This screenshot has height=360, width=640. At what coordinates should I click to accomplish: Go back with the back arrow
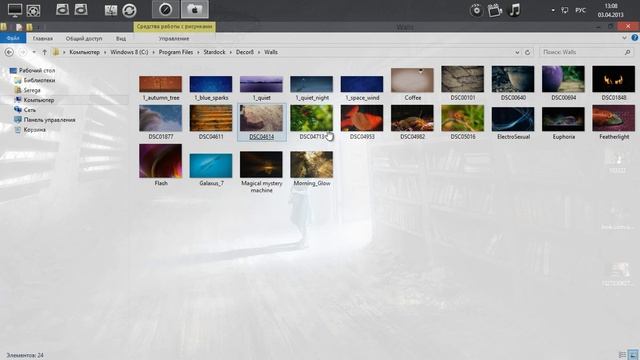pos(9,52)
